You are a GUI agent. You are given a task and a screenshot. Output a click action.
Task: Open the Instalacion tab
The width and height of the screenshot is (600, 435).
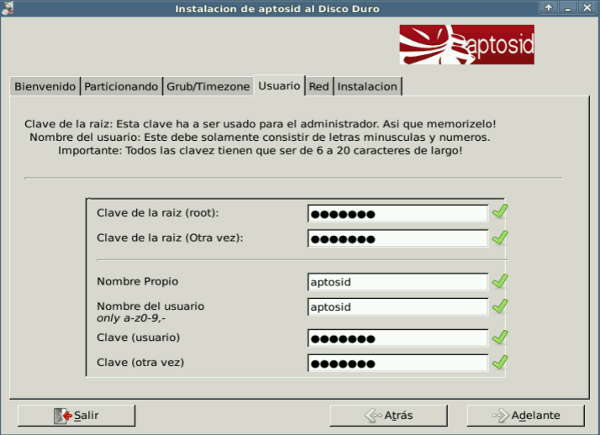coord(368,87)
